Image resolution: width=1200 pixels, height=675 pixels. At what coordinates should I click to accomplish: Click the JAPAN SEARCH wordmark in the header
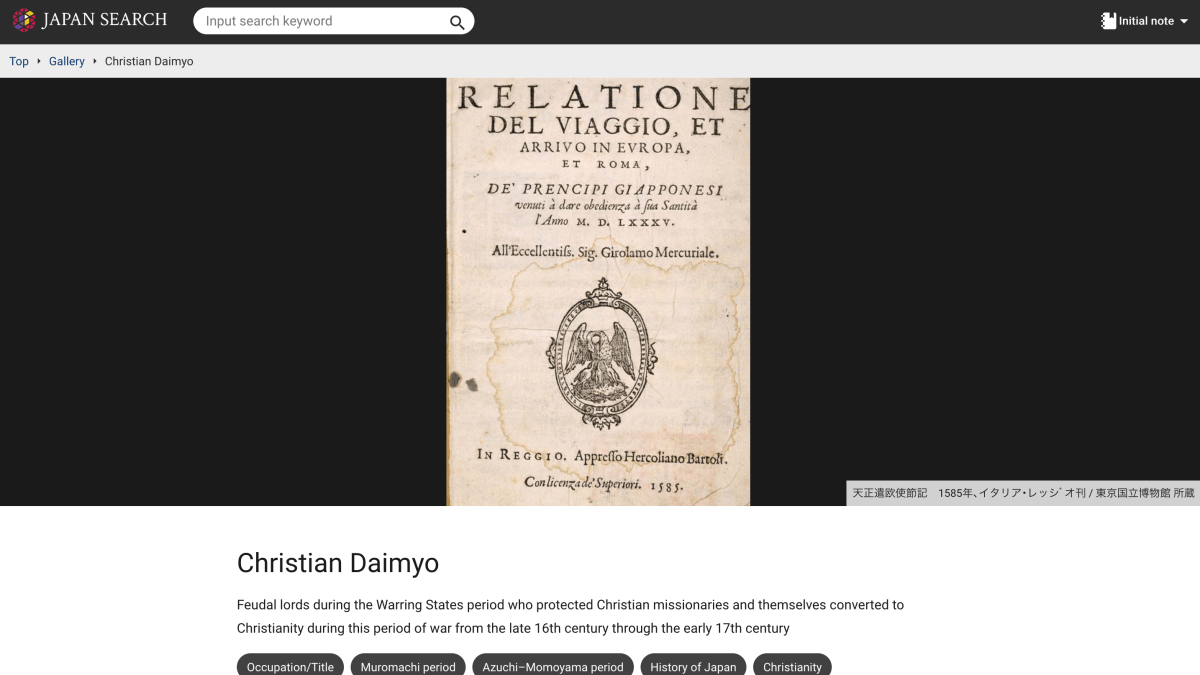tap(105, 19)
